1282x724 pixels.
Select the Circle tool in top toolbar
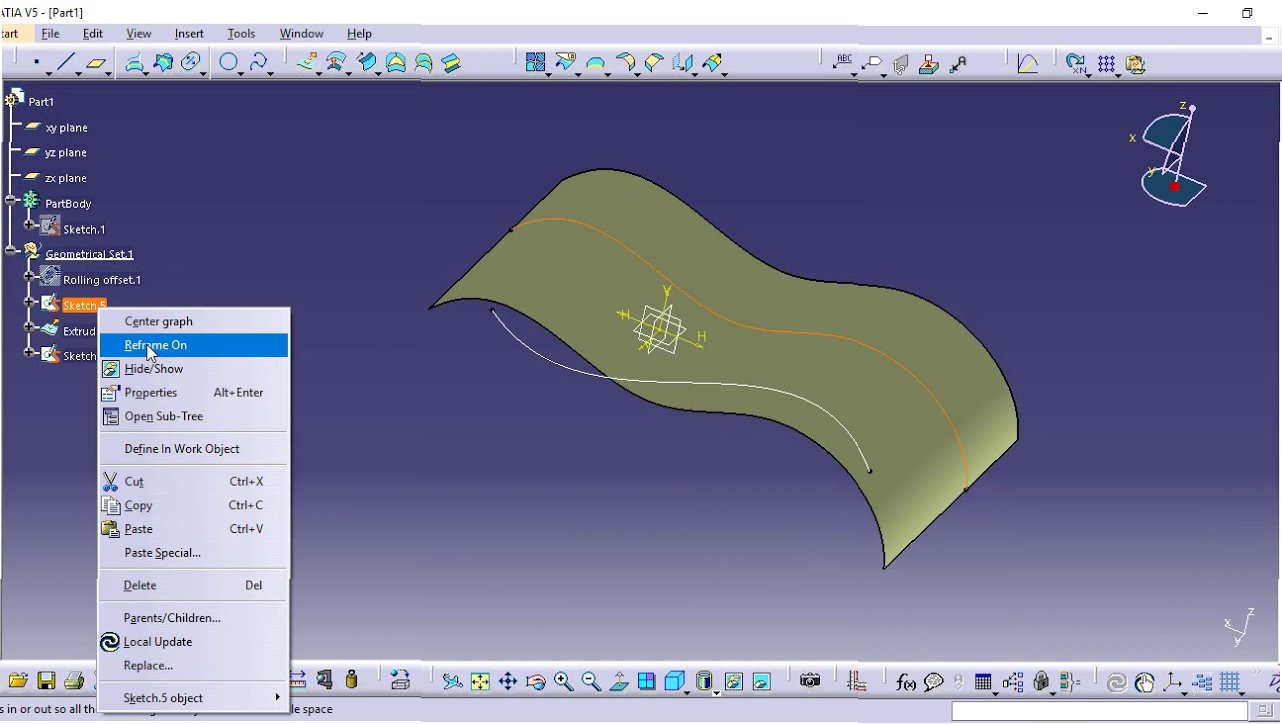(229, 63)
